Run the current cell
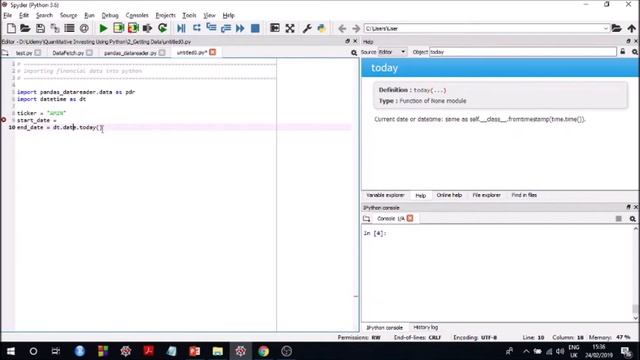The height and width of the screenshot is (360, 640). tap(118, 28)
